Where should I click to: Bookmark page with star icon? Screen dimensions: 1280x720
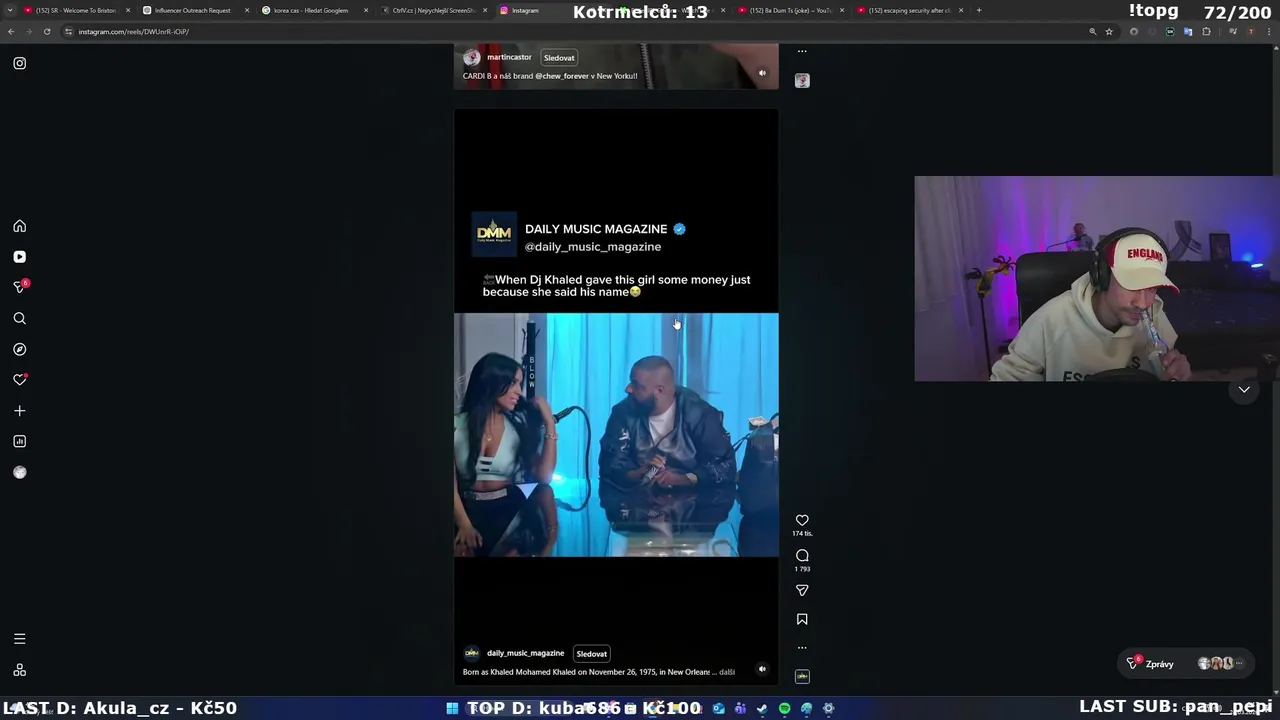click(x=1109, y=32)
